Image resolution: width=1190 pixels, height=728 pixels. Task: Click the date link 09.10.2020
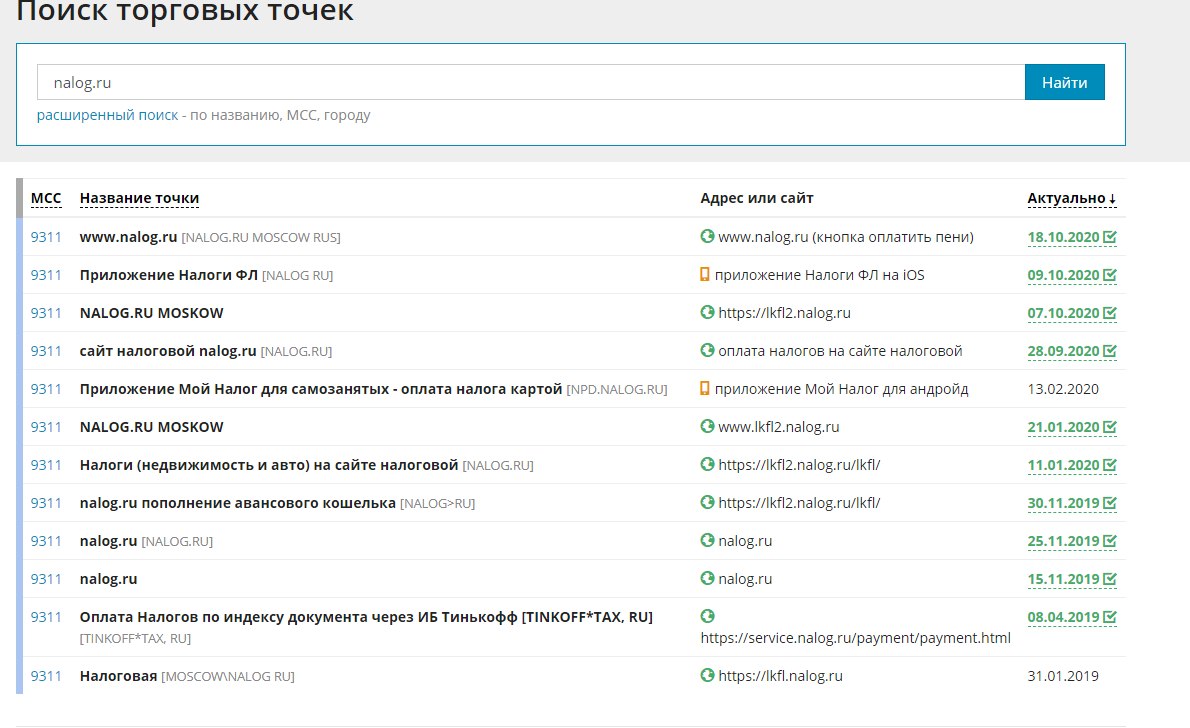[x=1063, y=275]
